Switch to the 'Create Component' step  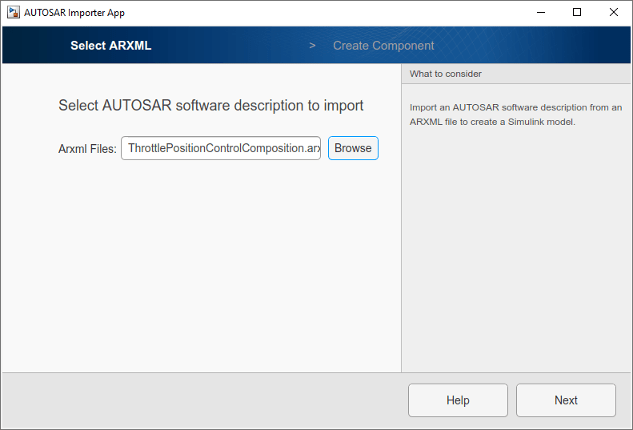pyautogui.click(x=383, y=46)
